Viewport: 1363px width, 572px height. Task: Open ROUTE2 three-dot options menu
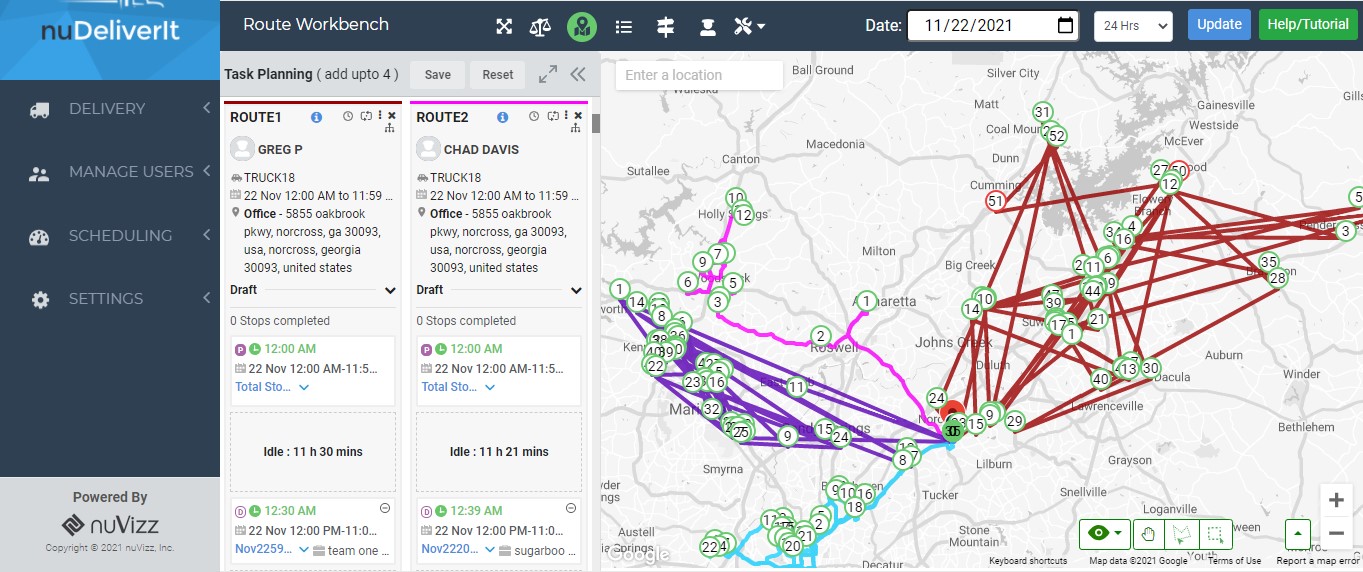click(566, 116)
